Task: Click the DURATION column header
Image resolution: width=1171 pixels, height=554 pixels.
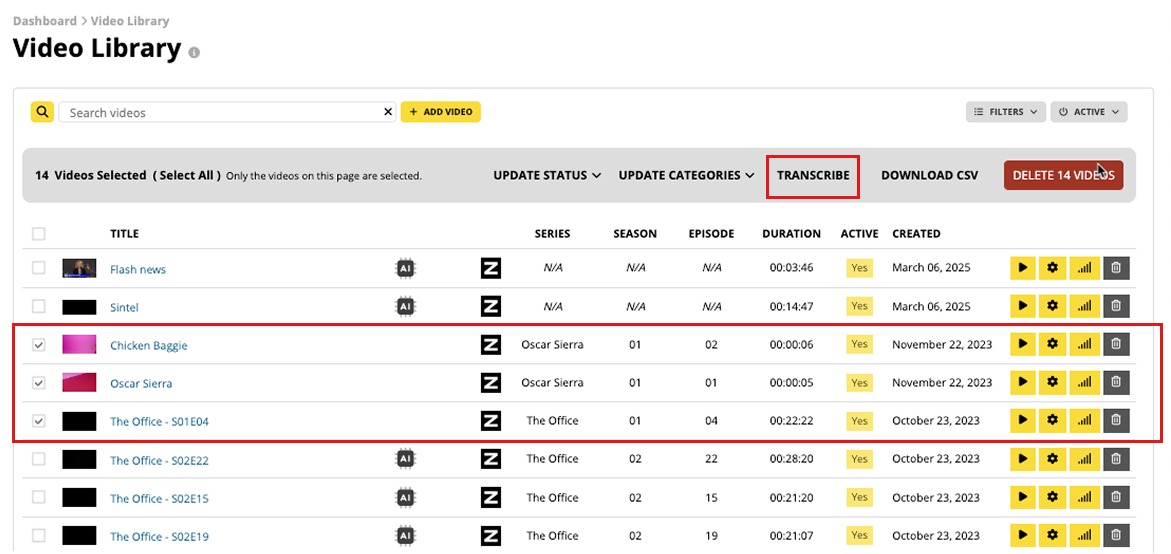Action: click(x=792, y=234)
